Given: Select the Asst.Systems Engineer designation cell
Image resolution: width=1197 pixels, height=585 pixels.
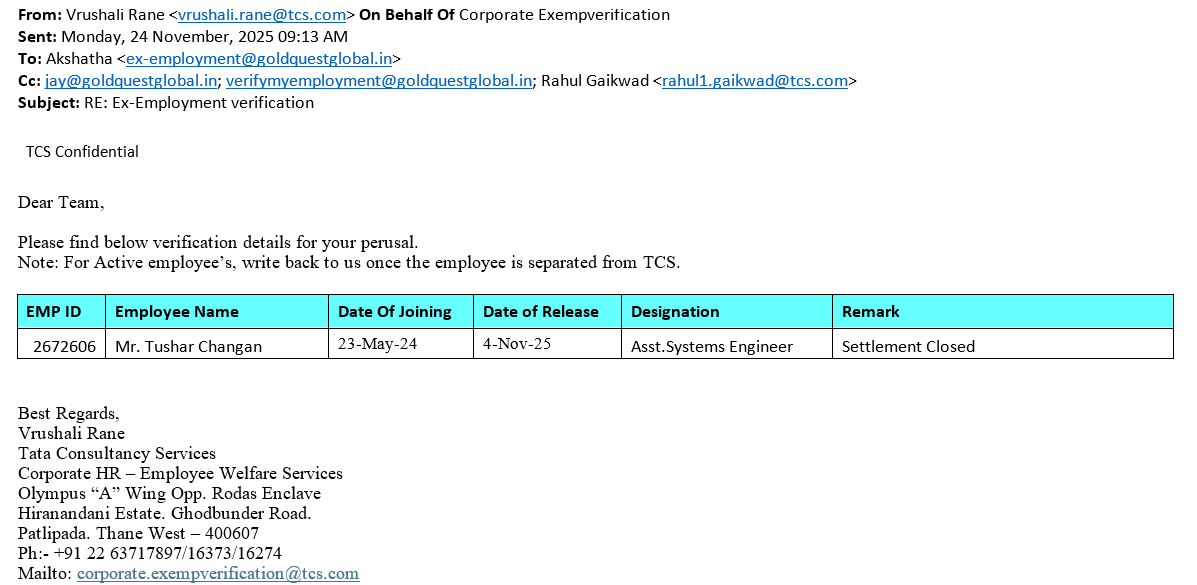Looking at the screenshot, I should pos(712,347).
